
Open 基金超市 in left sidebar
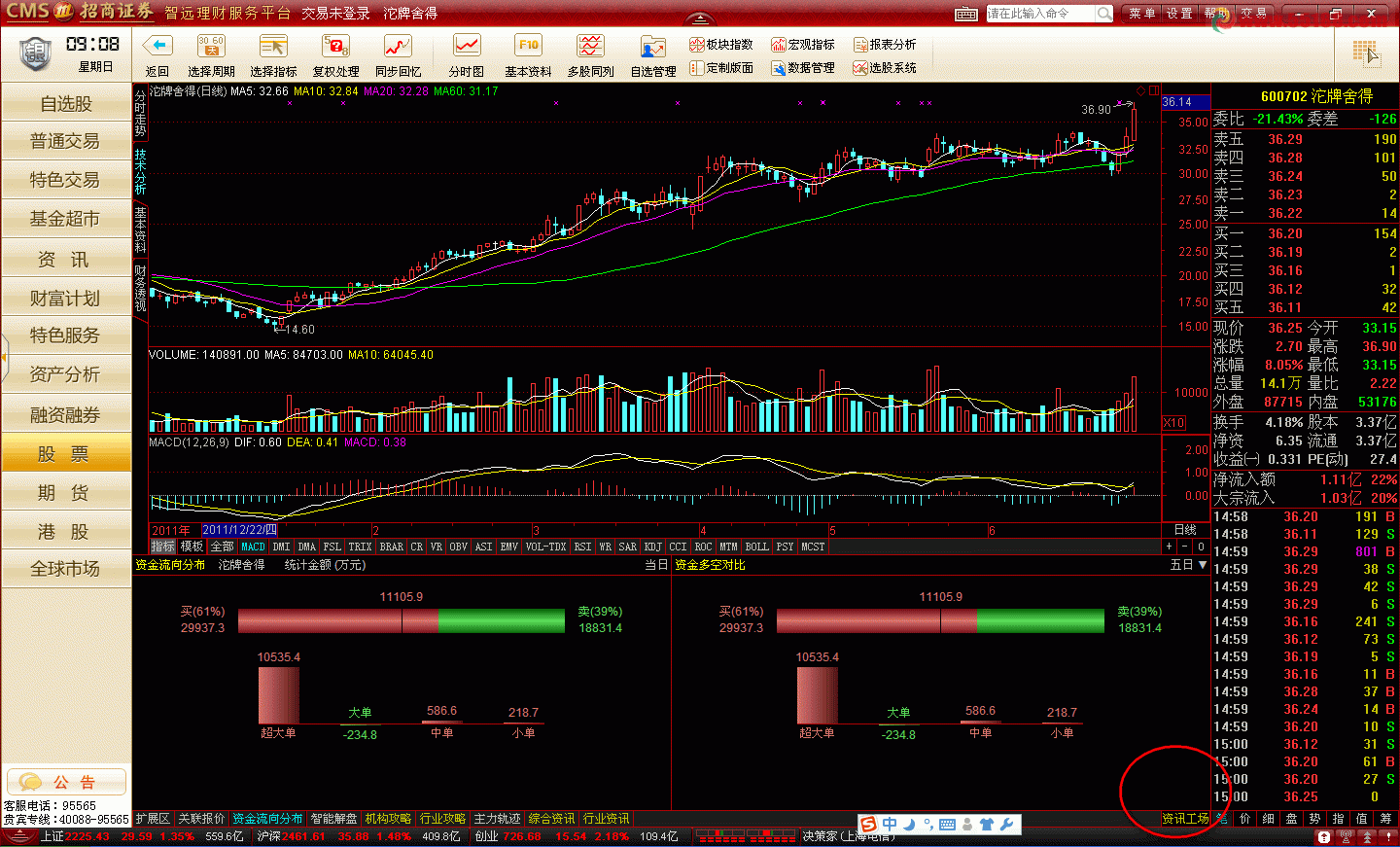click(66, 219)
